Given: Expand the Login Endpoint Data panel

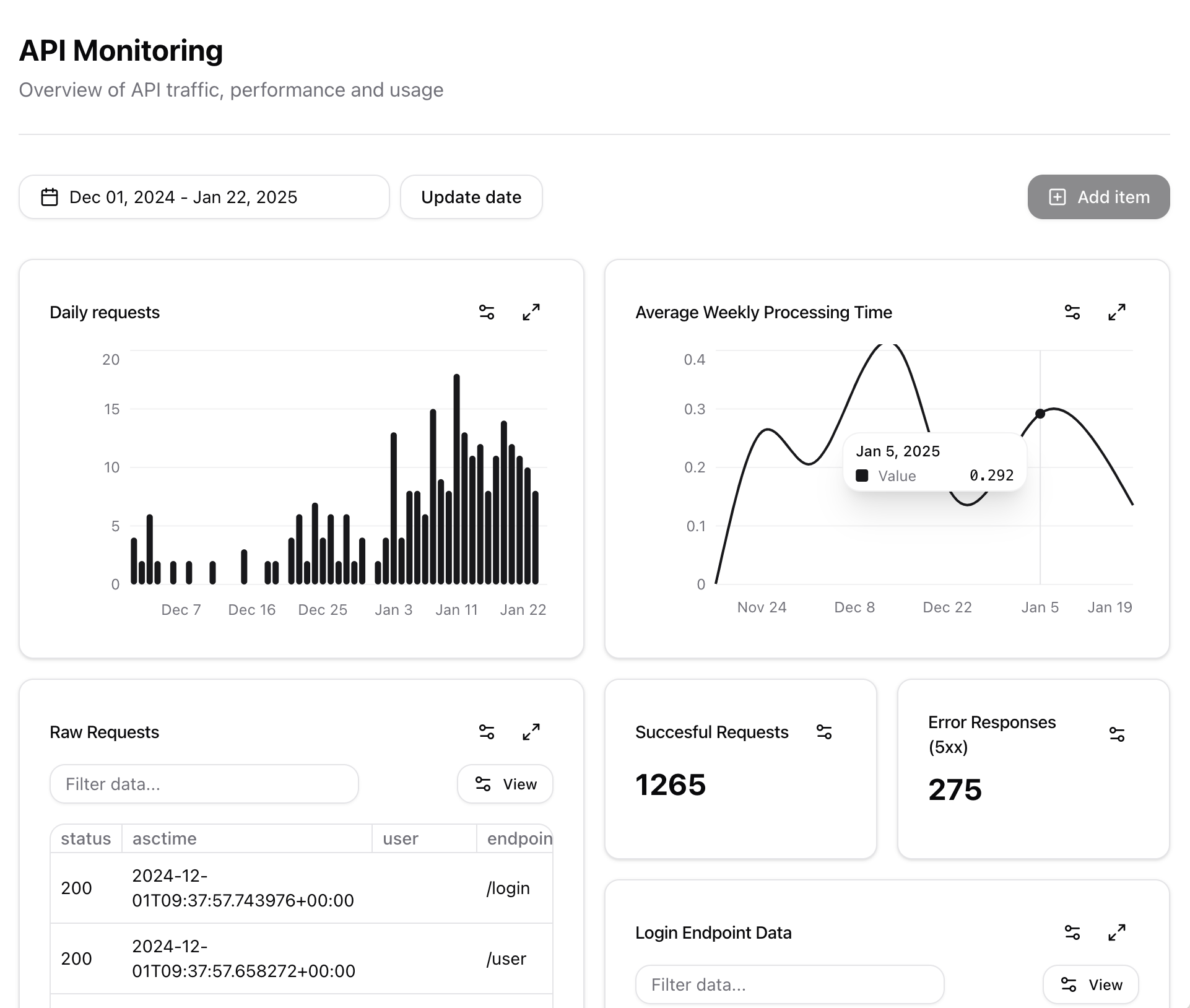Looking at the screenshot, I should coord(1117,932).
